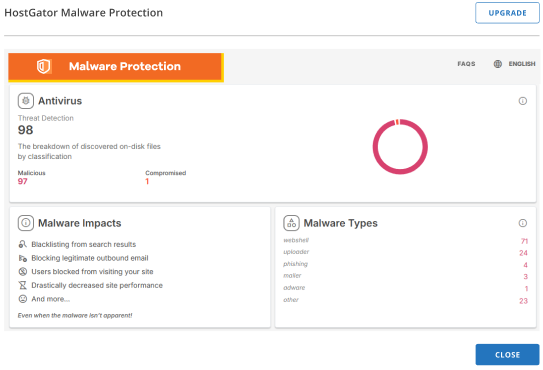Viewport: 543px width, 370px height.
Task: Click the mailer malware type row
Action: point(406,276)
